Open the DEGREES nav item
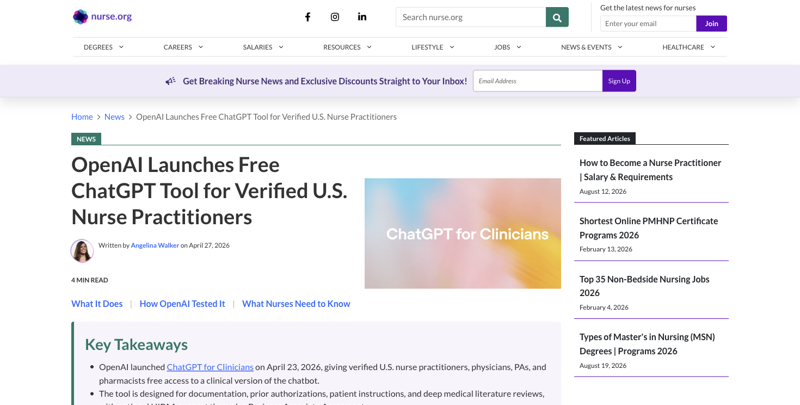The height and width of the screenshot is (405, 800). 98,47
